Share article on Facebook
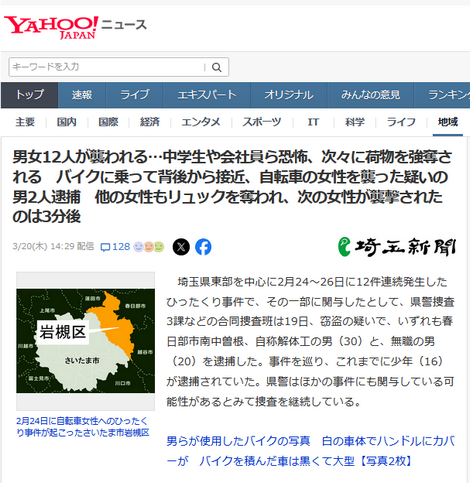Viewport: 470px width, 483px height. 203,247
